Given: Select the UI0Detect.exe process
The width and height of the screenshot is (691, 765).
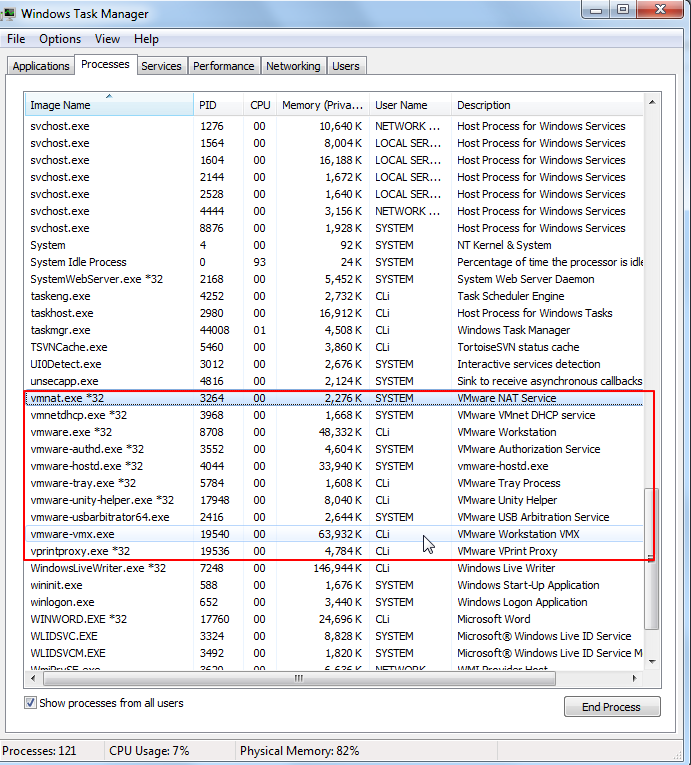Looking at the screenshot, I should pos(334,364).
